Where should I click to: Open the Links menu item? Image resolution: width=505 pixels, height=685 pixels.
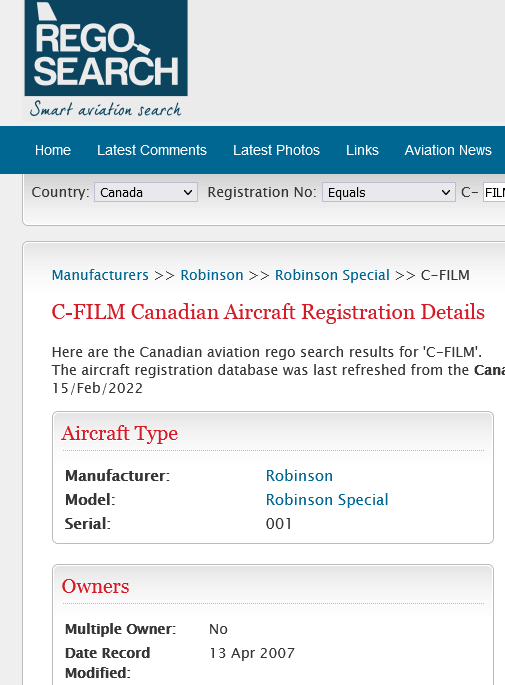(x=362, y=150)
